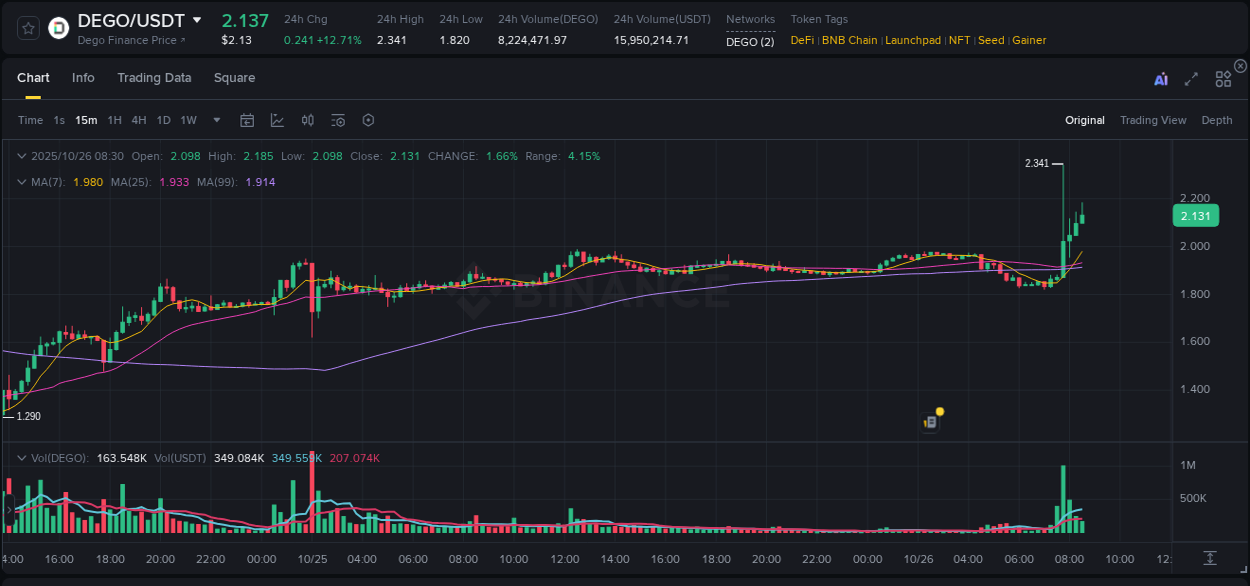1250x586 pixels.
Task: Open the widget layout icon
Action: coord(1222,79)
